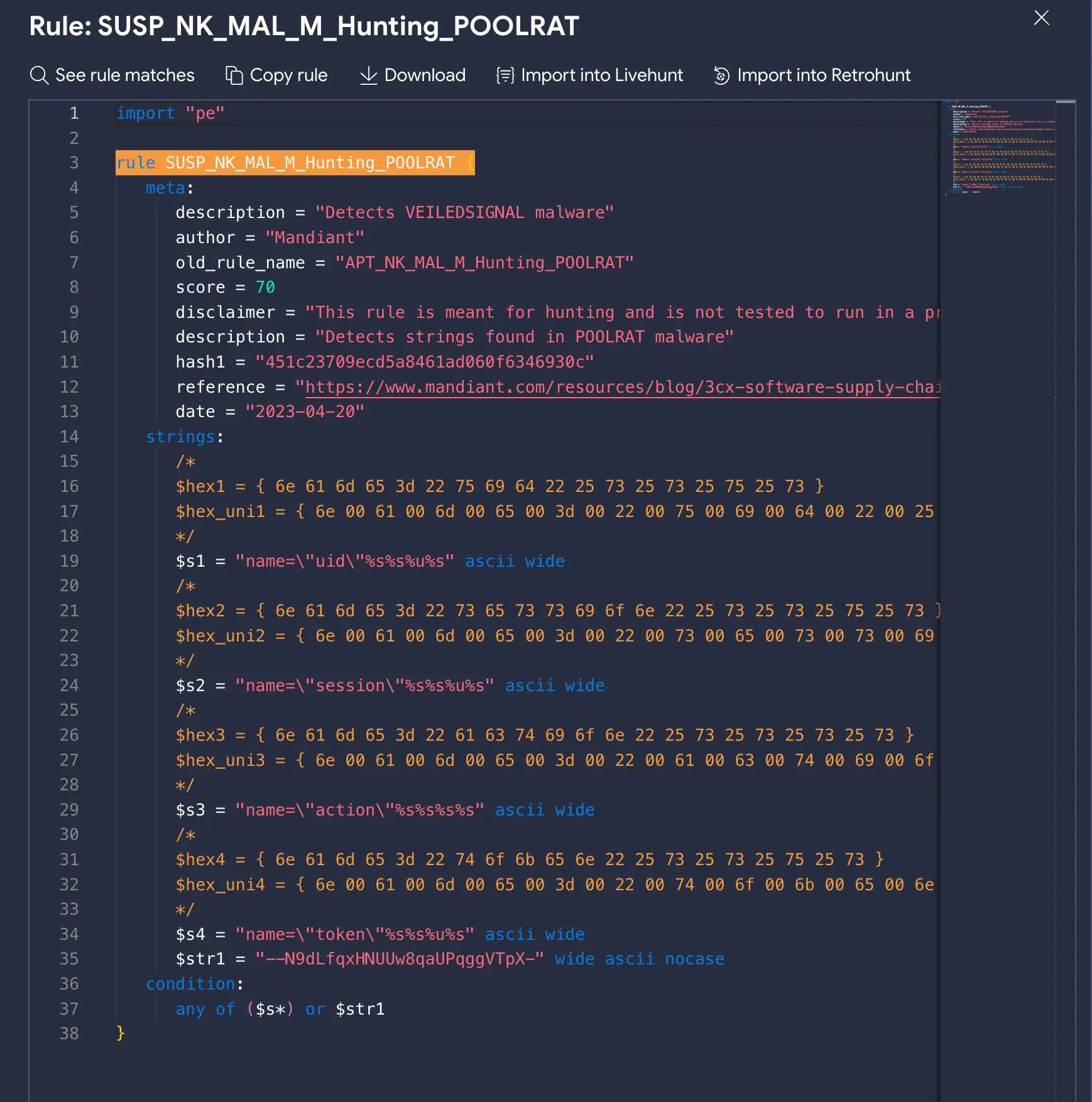Click the "Detects VEILEDSIGNAL malware" string
Viewport: 1092px width, 1102px height.
pyautogui.click(x=464, y=212)
